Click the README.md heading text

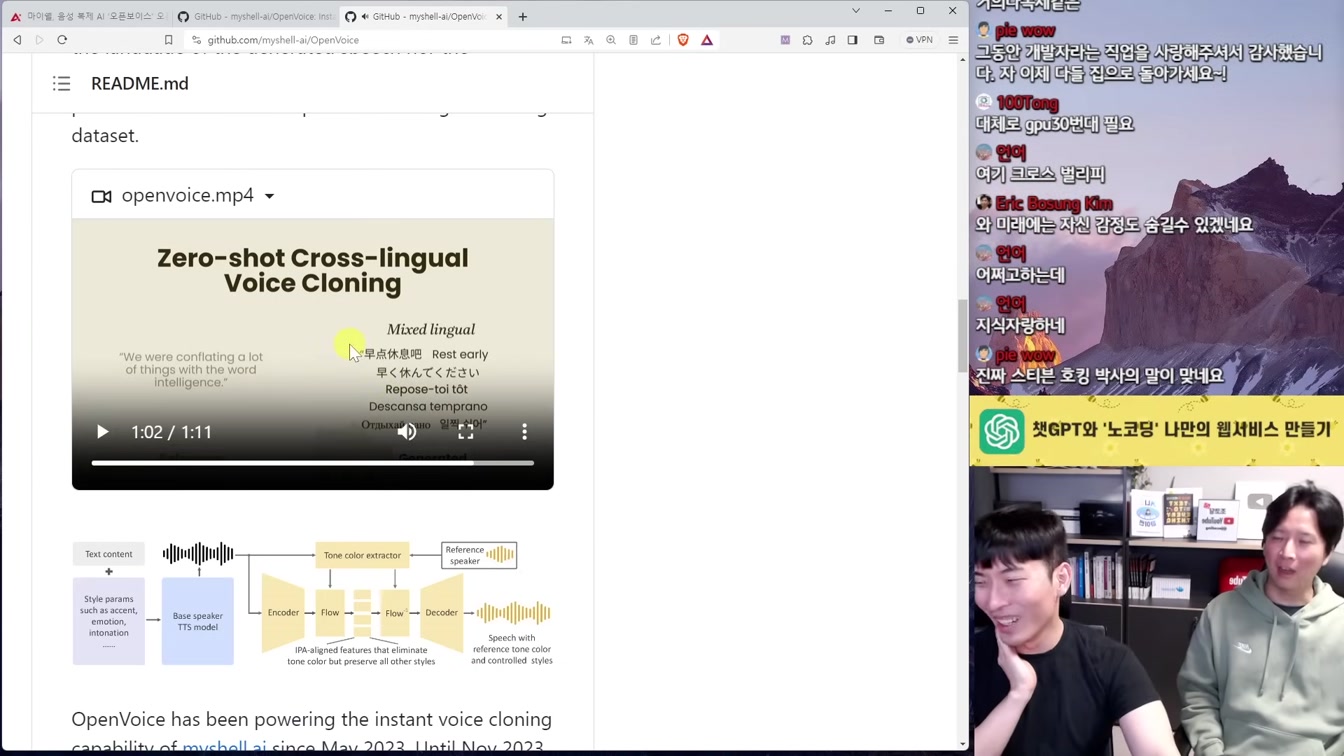pyautogui.click(x=140, y=84)
